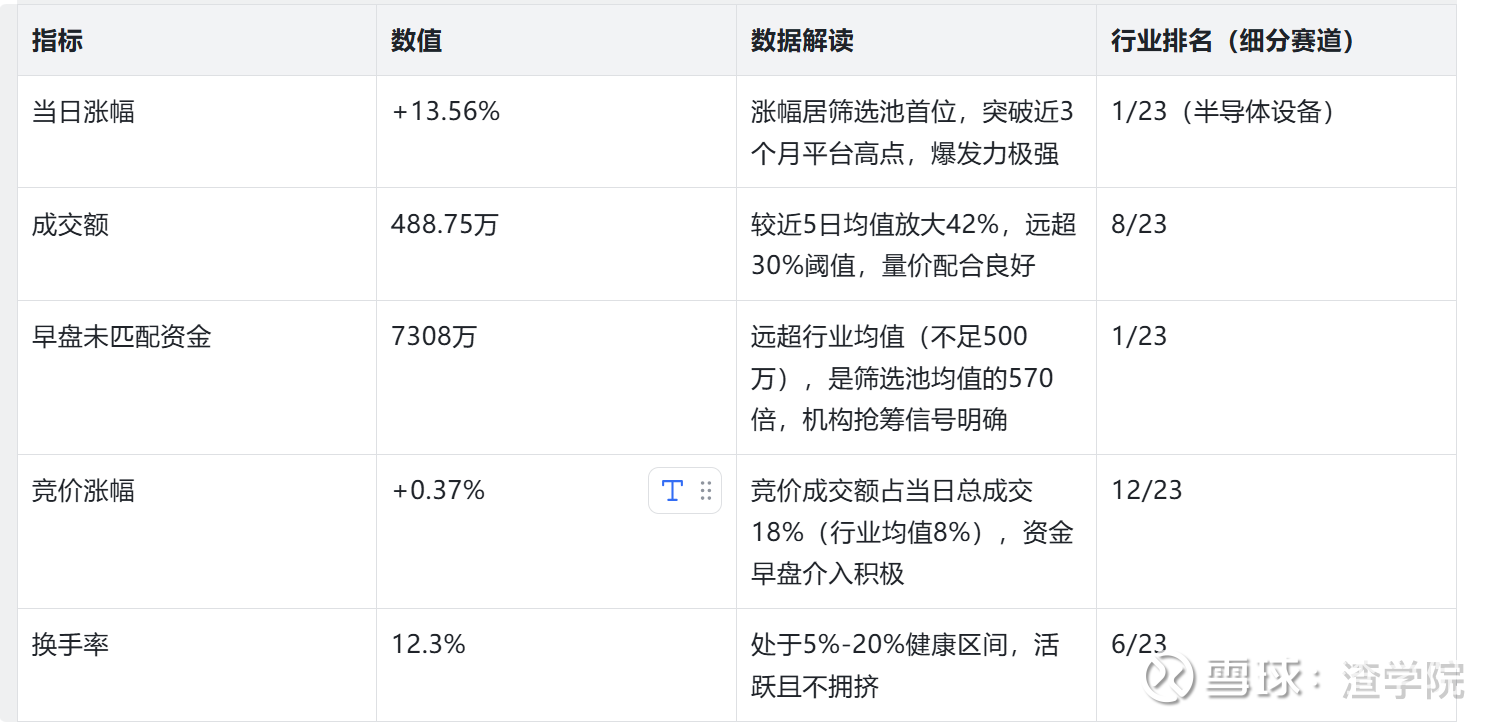1508x726 pixels.
Task: Click the 8/23 ranking cell
Action: pyautogui.click(x=1139, y=224)
